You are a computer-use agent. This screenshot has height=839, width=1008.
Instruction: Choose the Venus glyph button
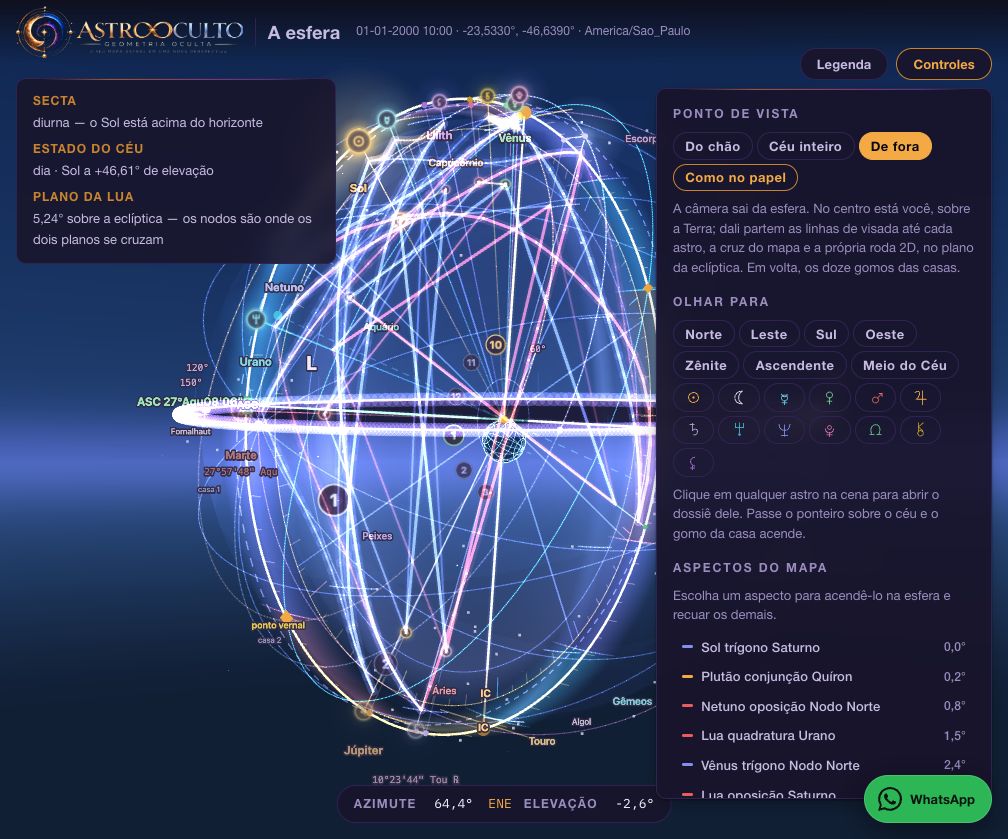tap(830, 398)
